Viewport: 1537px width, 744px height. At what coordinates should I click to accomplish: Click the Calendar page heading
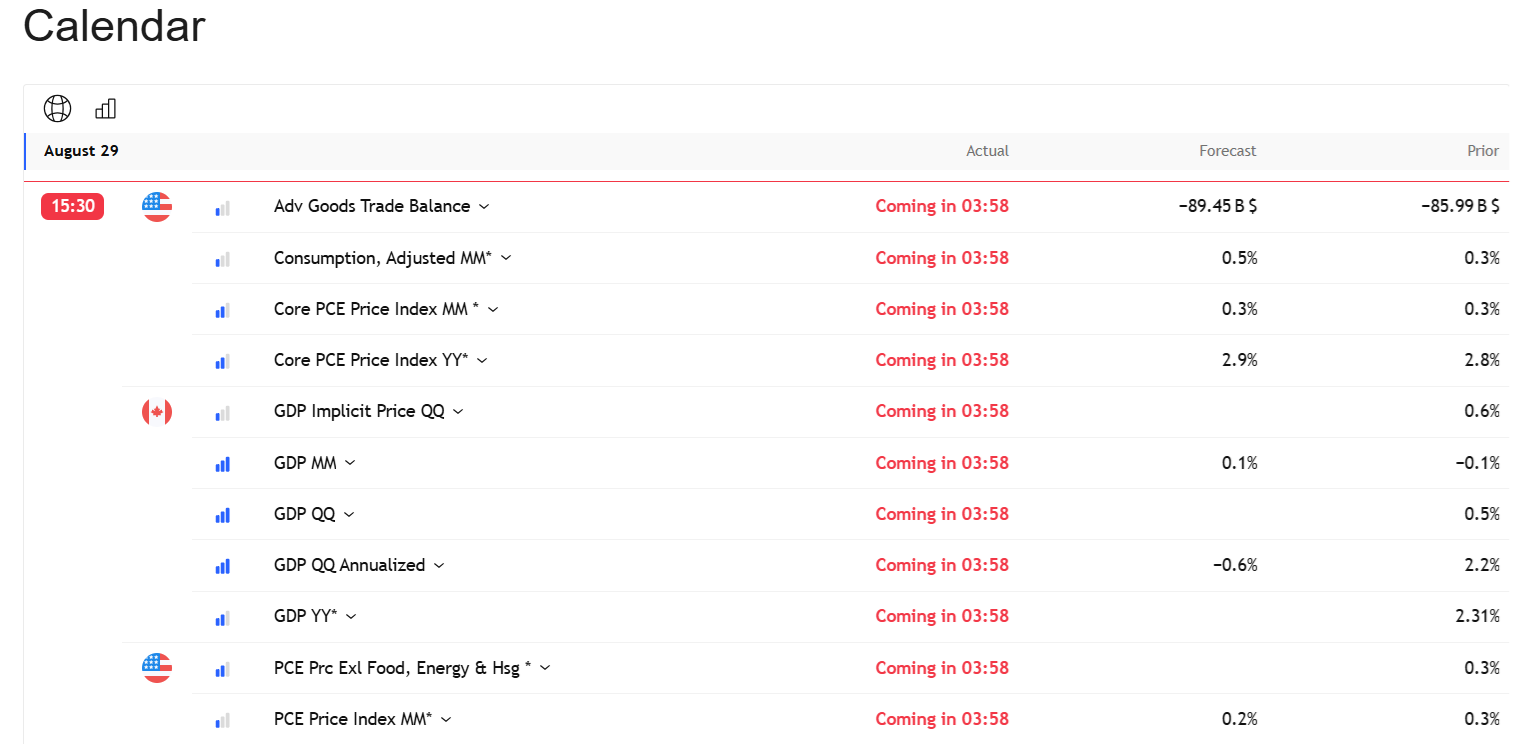[114, 26]
